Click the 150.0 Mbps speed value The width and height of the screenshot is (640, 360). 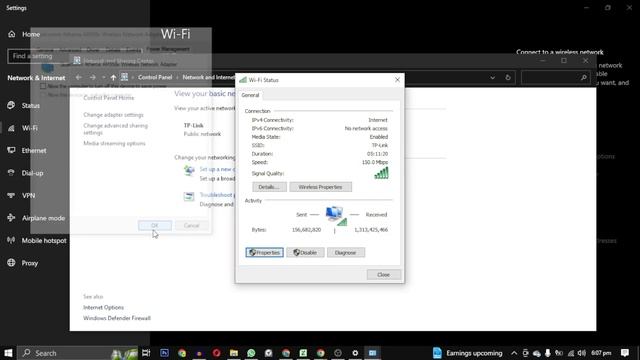[375, 162]
